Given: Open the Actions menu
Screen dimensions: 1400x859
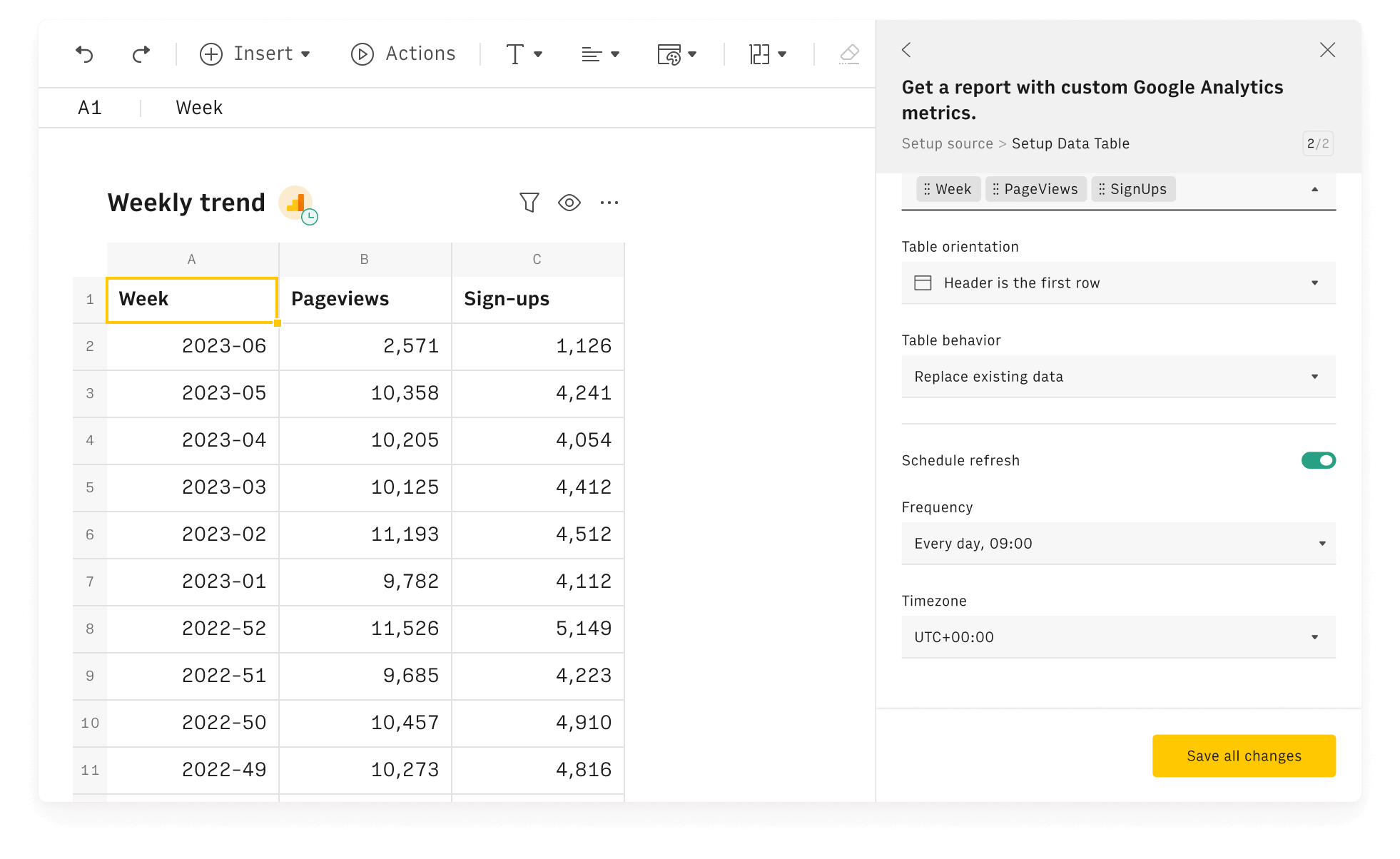Looking at the screenshot, I should (x=403, y=54).
